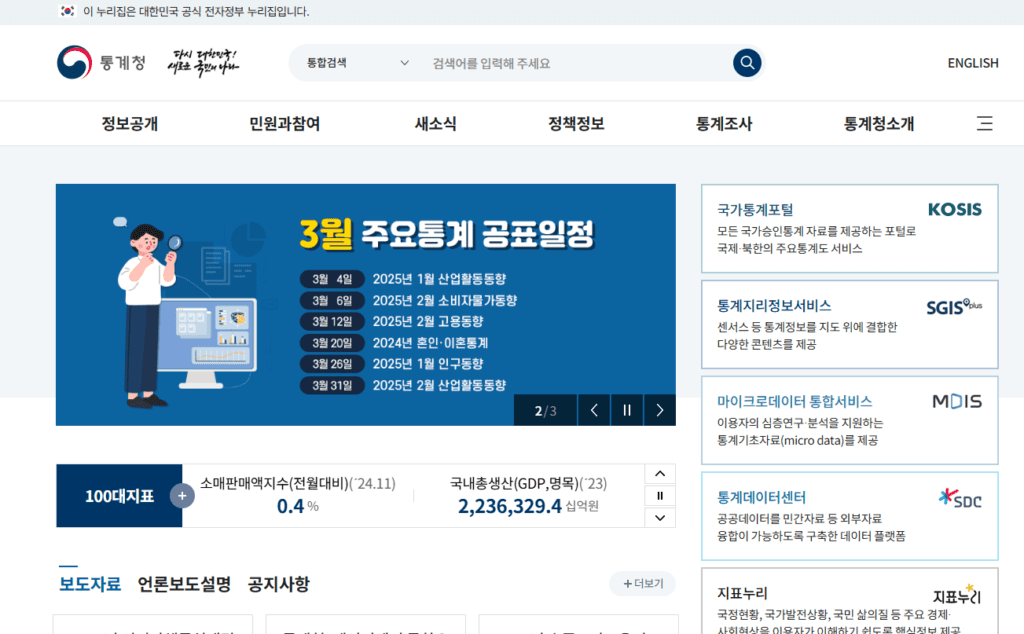Click the down chevron on indicator ticker
The image size is (1024, 634).
(660, 517)
